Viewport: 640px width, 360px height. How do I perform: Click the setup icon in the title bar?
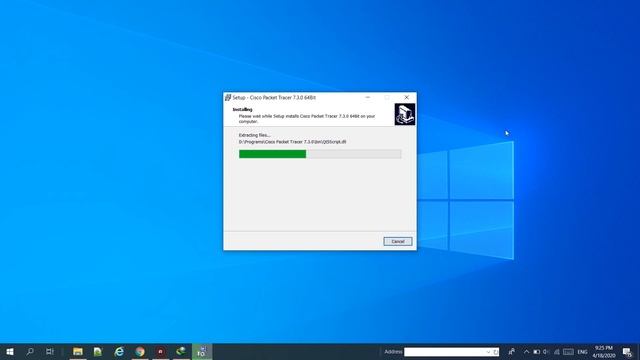(228, 98)
